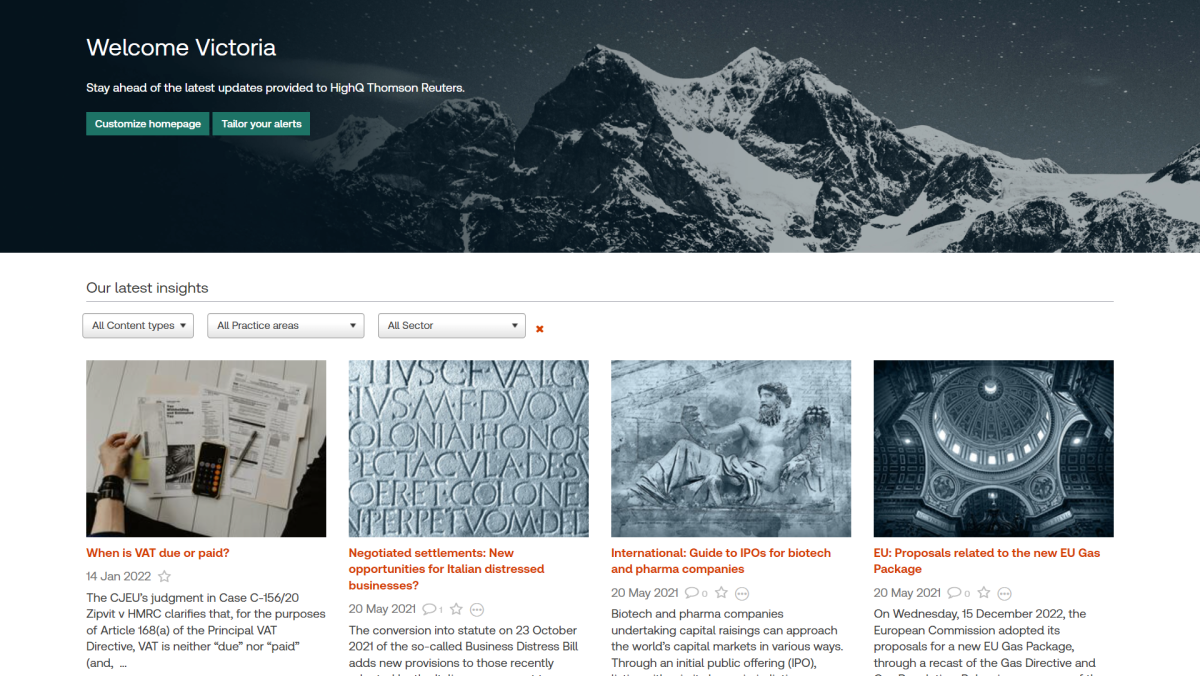The width and height of the screenshot is (1200, 676).
Task: Open the EU Gas Package proposals link
Action: 987,561
